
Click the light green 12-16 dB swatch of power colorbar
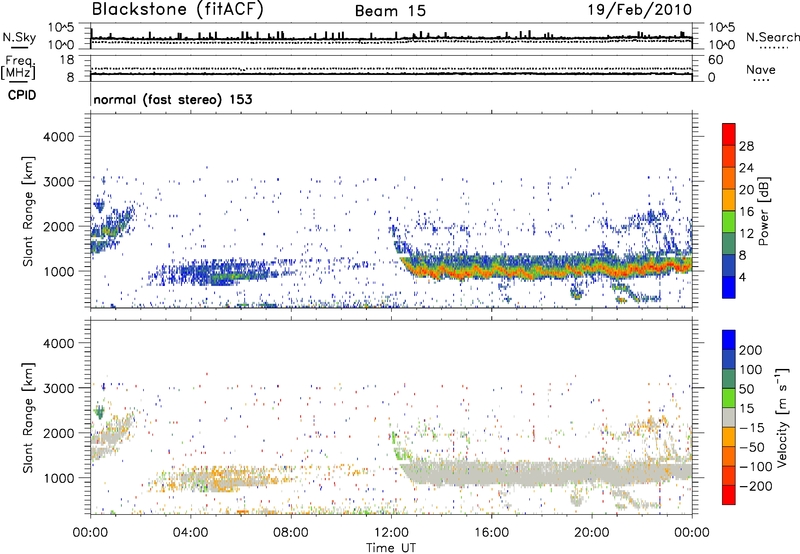click(x=729, y=222)
